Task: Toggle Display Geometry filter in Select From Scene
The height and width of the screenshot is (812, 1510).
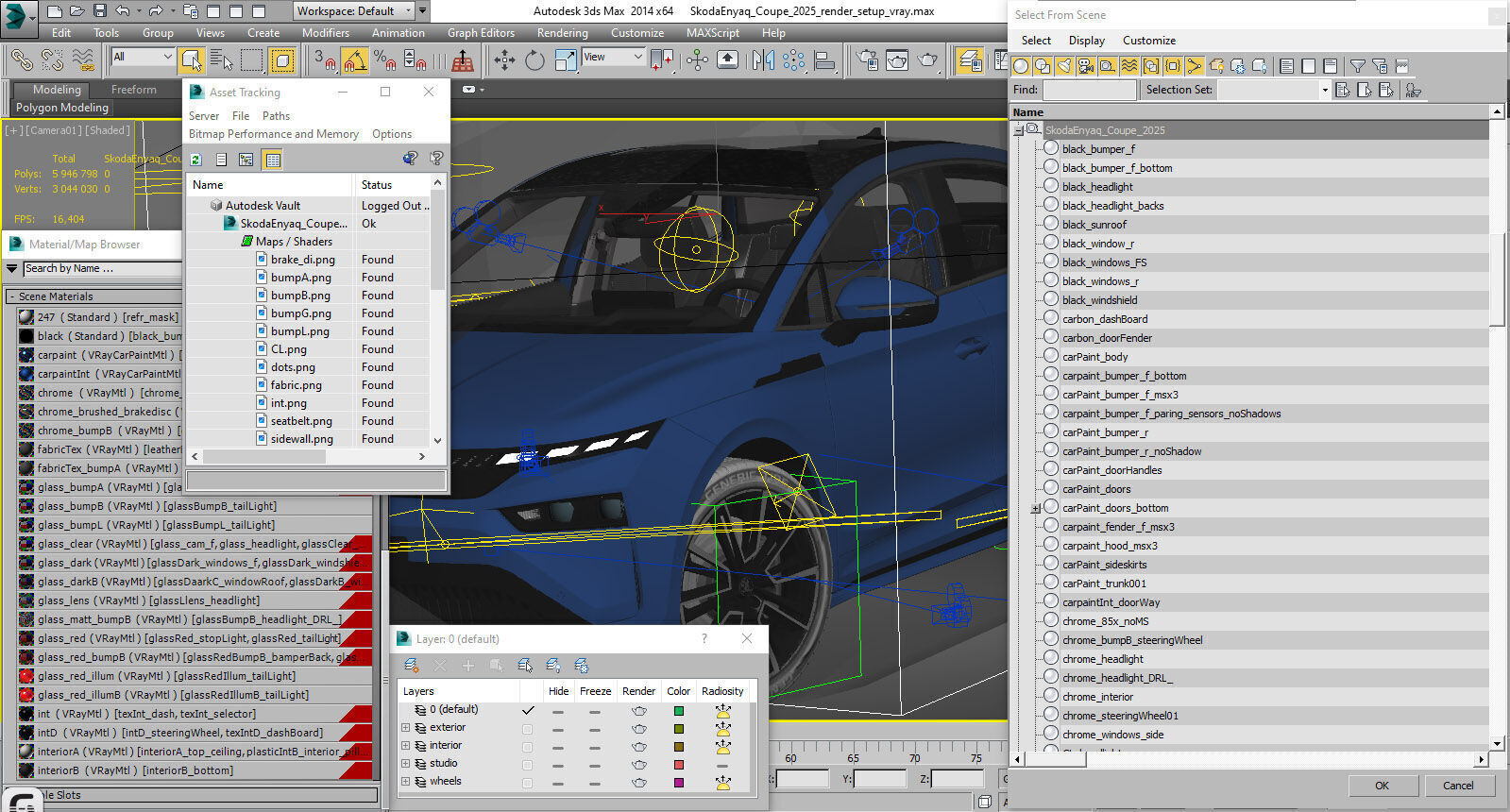Action: click(x=1021, y=66)
